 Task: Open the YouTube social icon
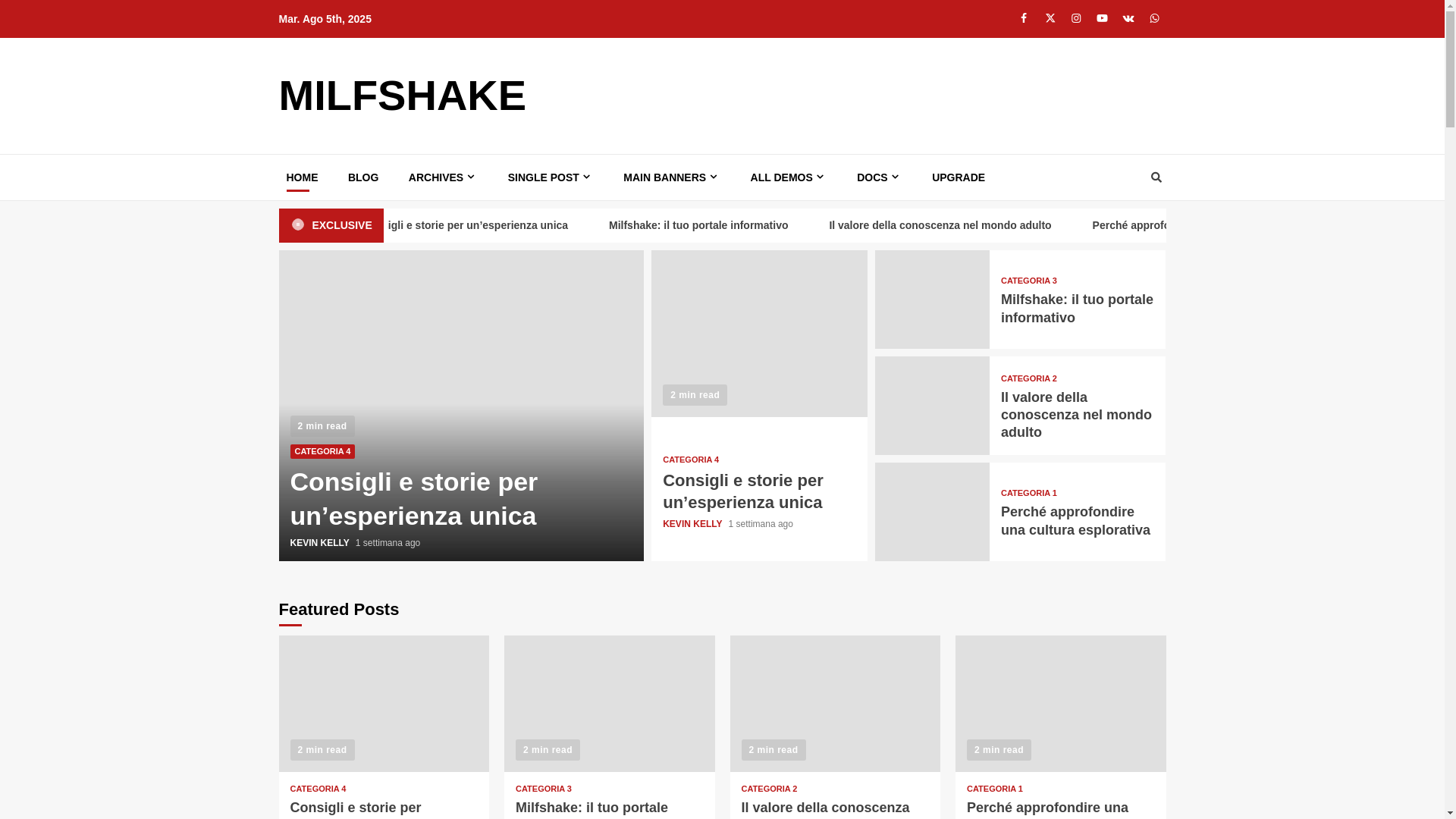pos(1102,18)
